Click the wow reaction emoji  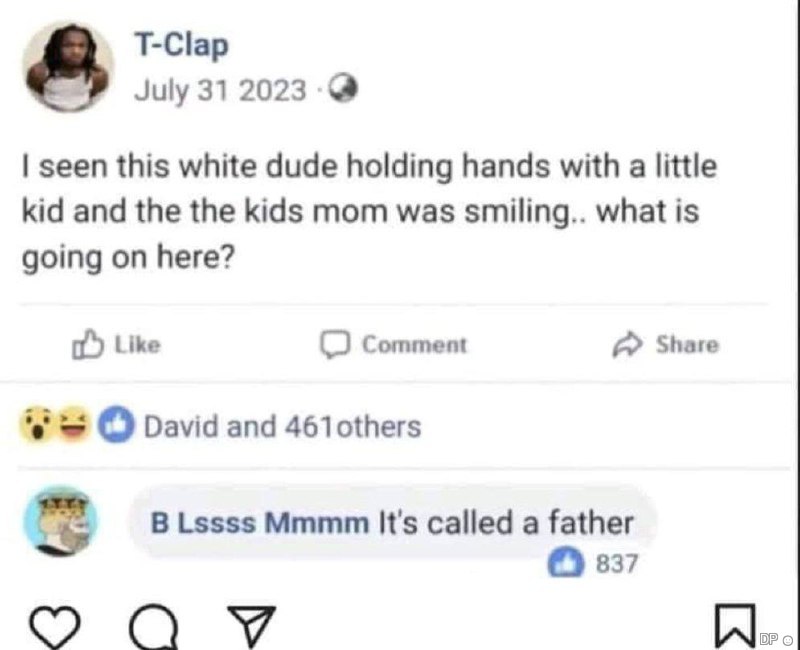tap(35, 427)
